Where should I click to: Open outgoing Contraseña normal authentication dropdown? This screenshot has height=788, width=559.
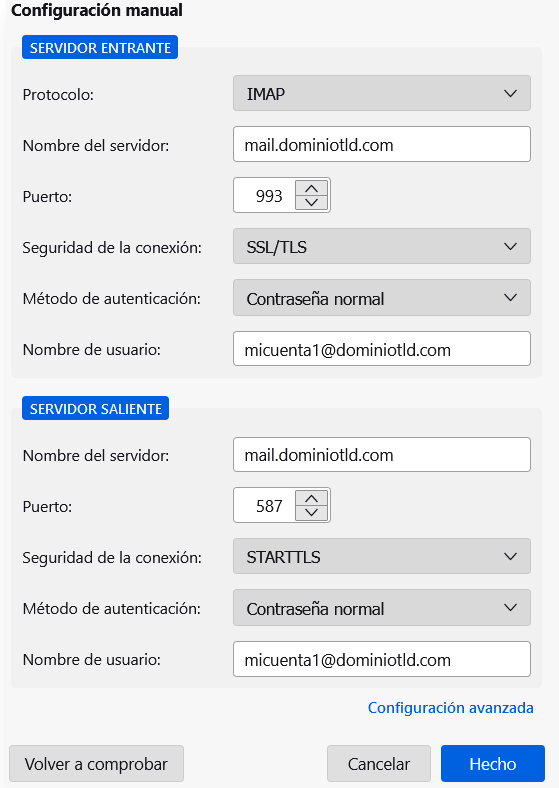pyautogui.click(x=382, y=608)
